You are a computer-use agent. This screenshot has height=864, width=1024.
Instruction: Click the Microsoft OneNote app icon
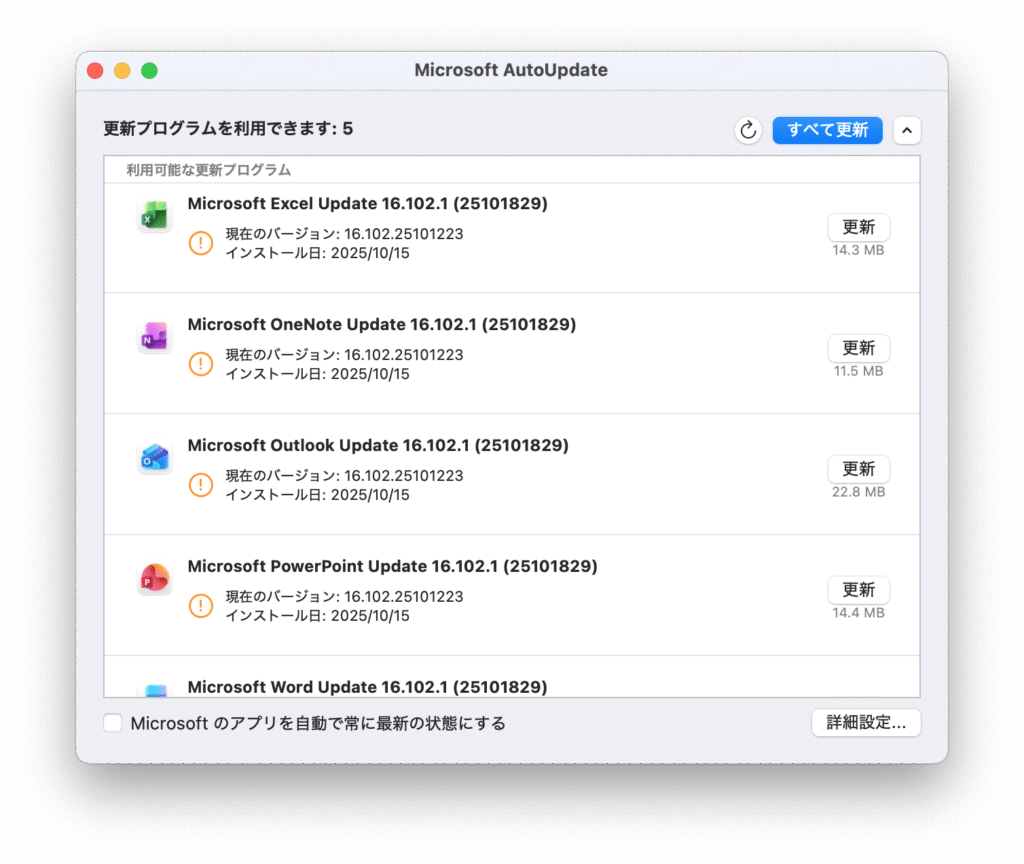pyautogui.click(x=154, y=337)
